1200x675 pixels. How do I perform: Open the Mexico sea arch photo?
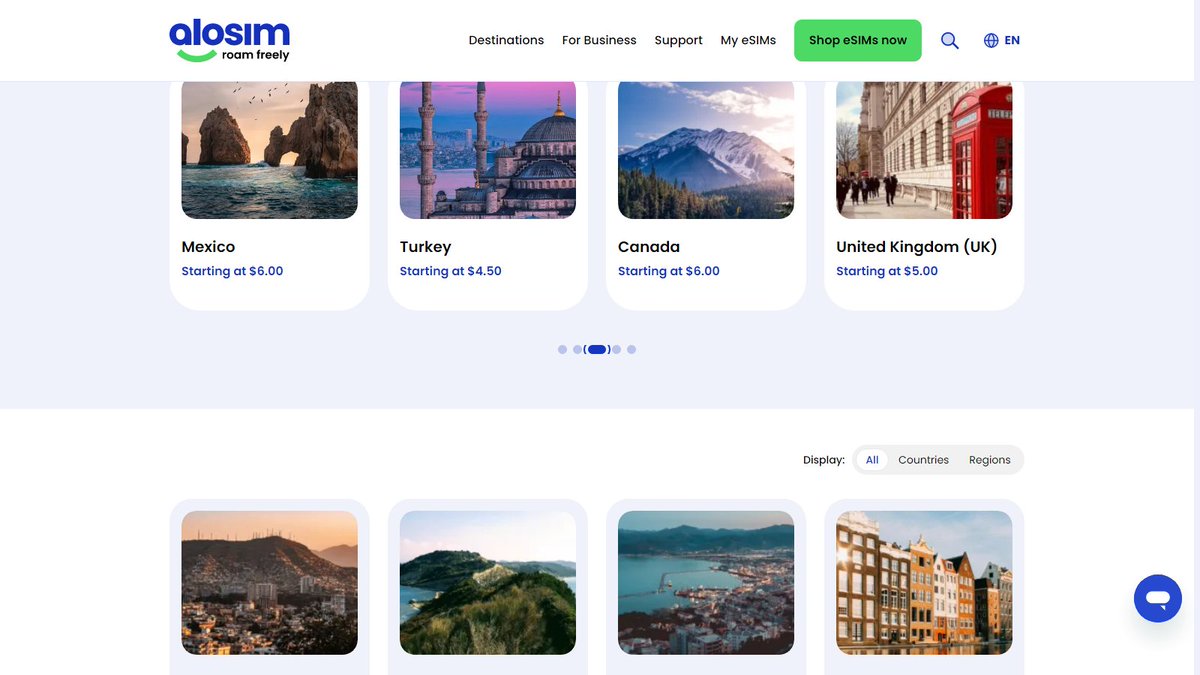(x=269, y=150)
